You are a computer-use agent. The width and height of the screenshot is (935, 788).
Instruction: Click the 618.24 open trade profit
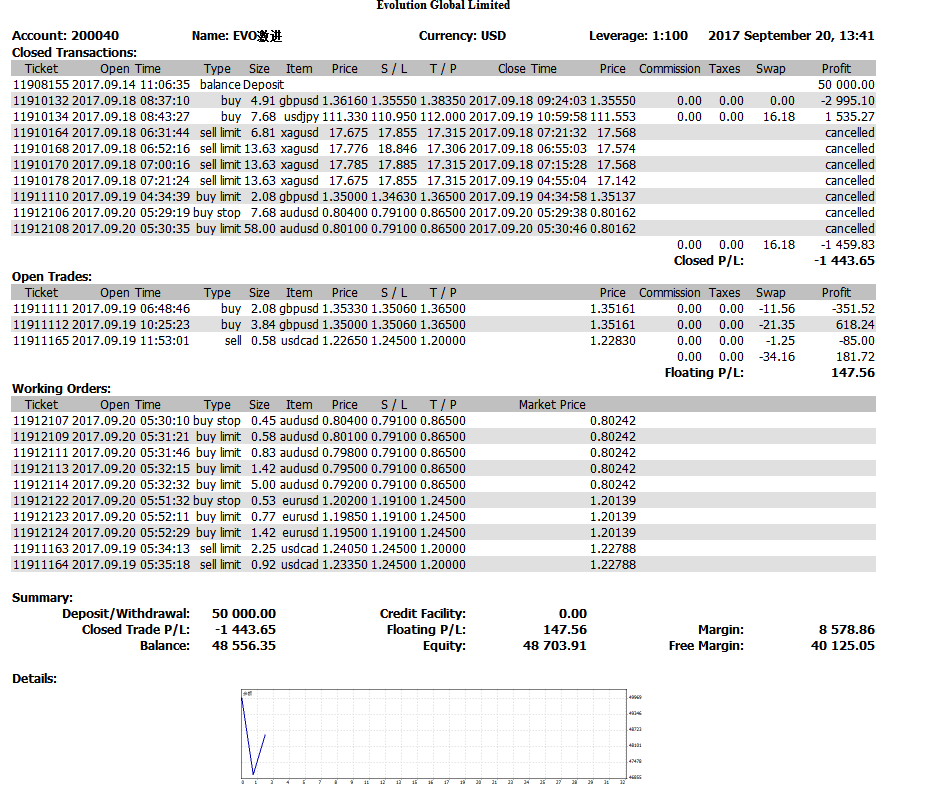pyautogui.click(x=855, y=325)
